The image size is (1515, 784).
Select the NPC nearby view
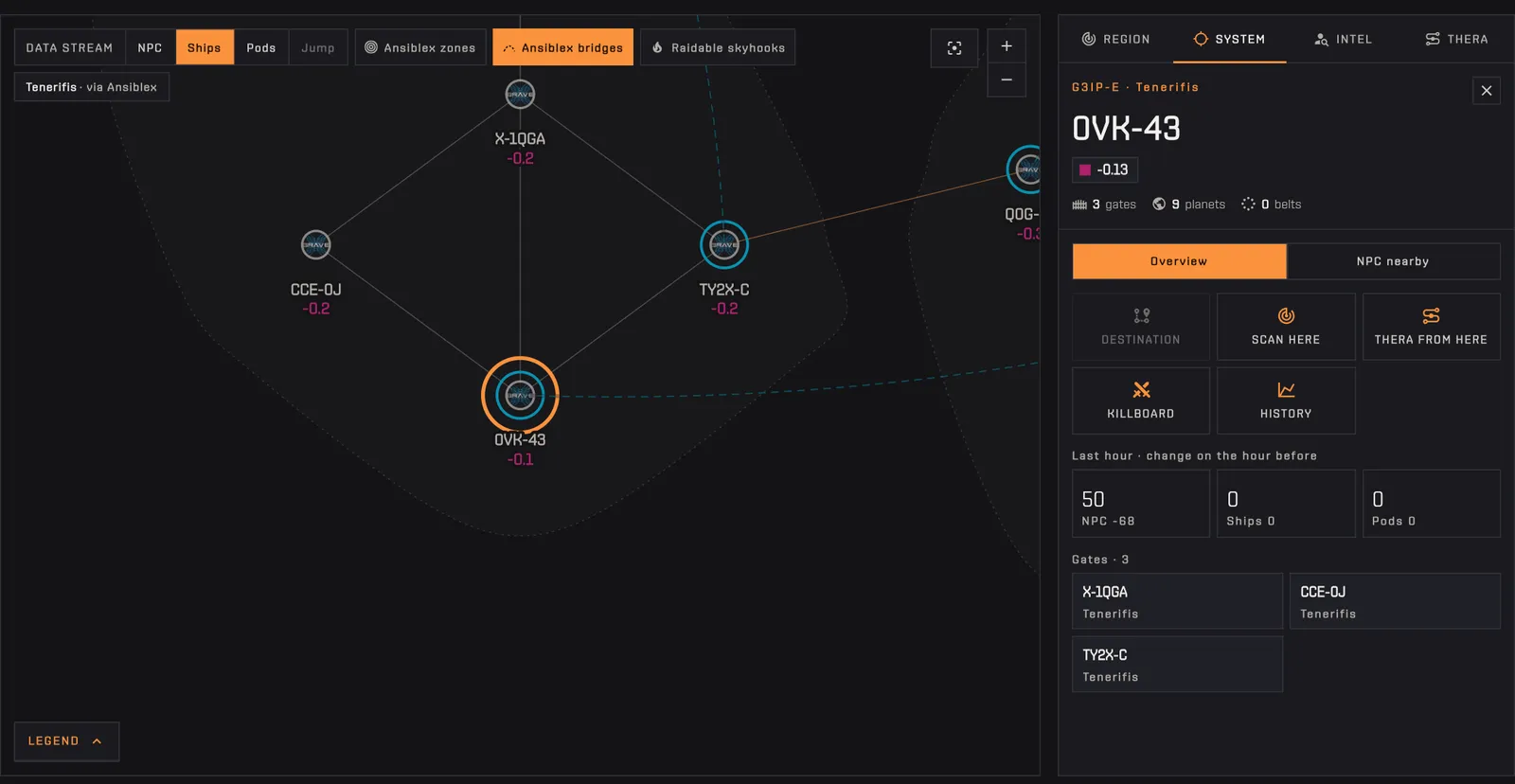tap(1393, 261)
